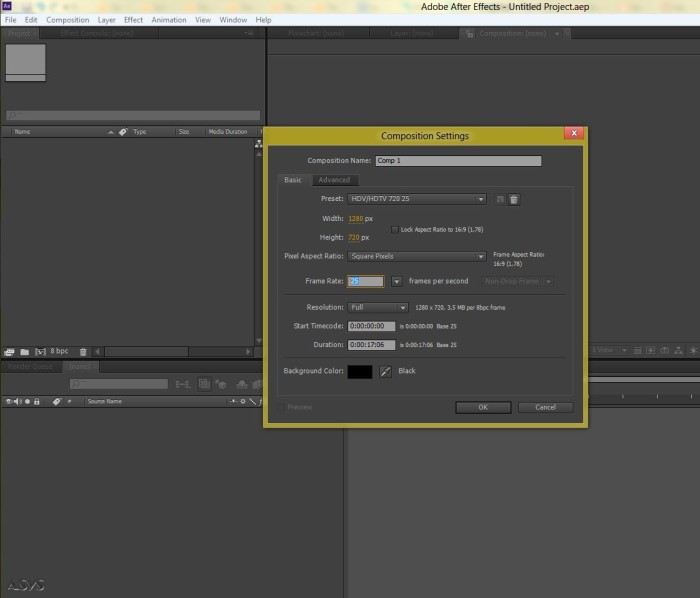This screenshot has height=598, width=700.
Task: Click Cancel in Composition Settings
Action: [546, 407]
